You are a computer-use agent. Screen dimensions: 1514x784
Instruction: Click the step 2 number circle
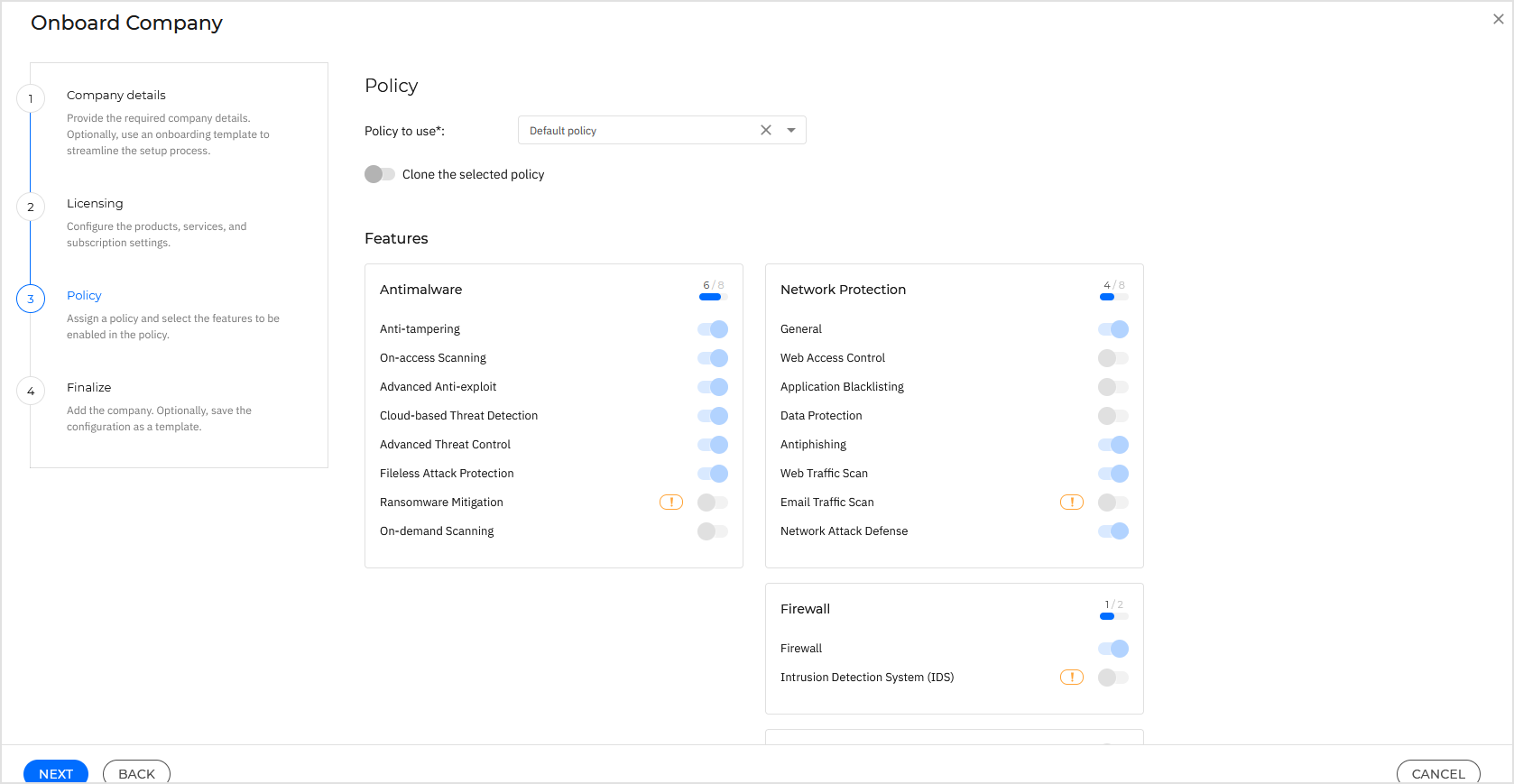click(31, 207)
